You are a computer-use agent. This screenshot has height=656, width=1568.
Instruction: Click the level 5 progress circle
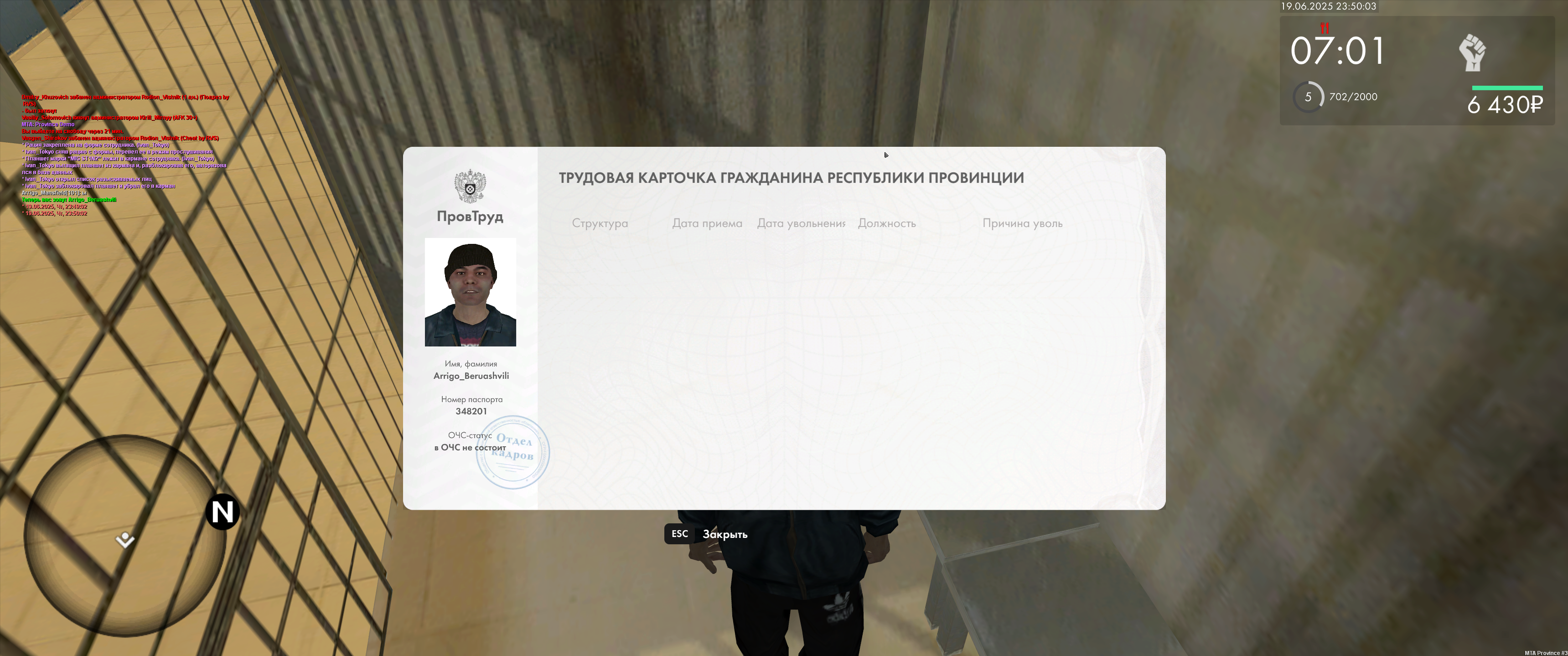click(x=1308, y=97)
